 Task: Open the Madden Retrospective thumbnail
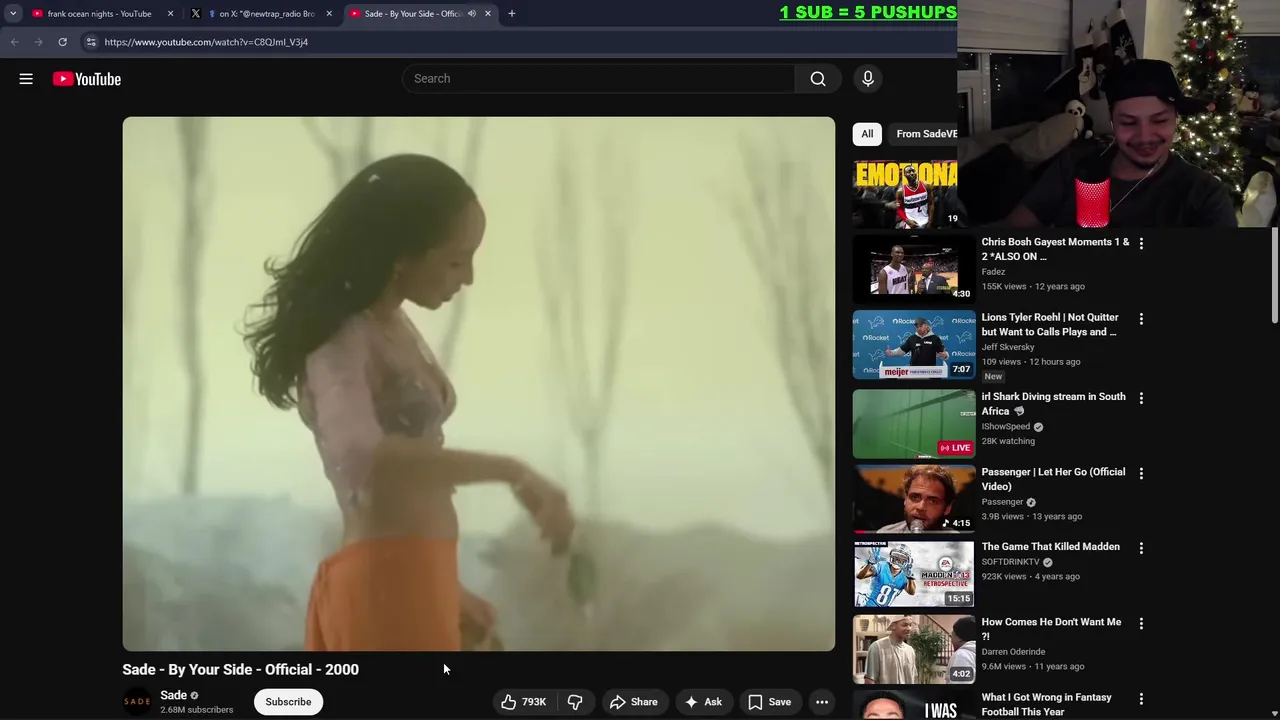pyautogui.click(x=914, y=574)
